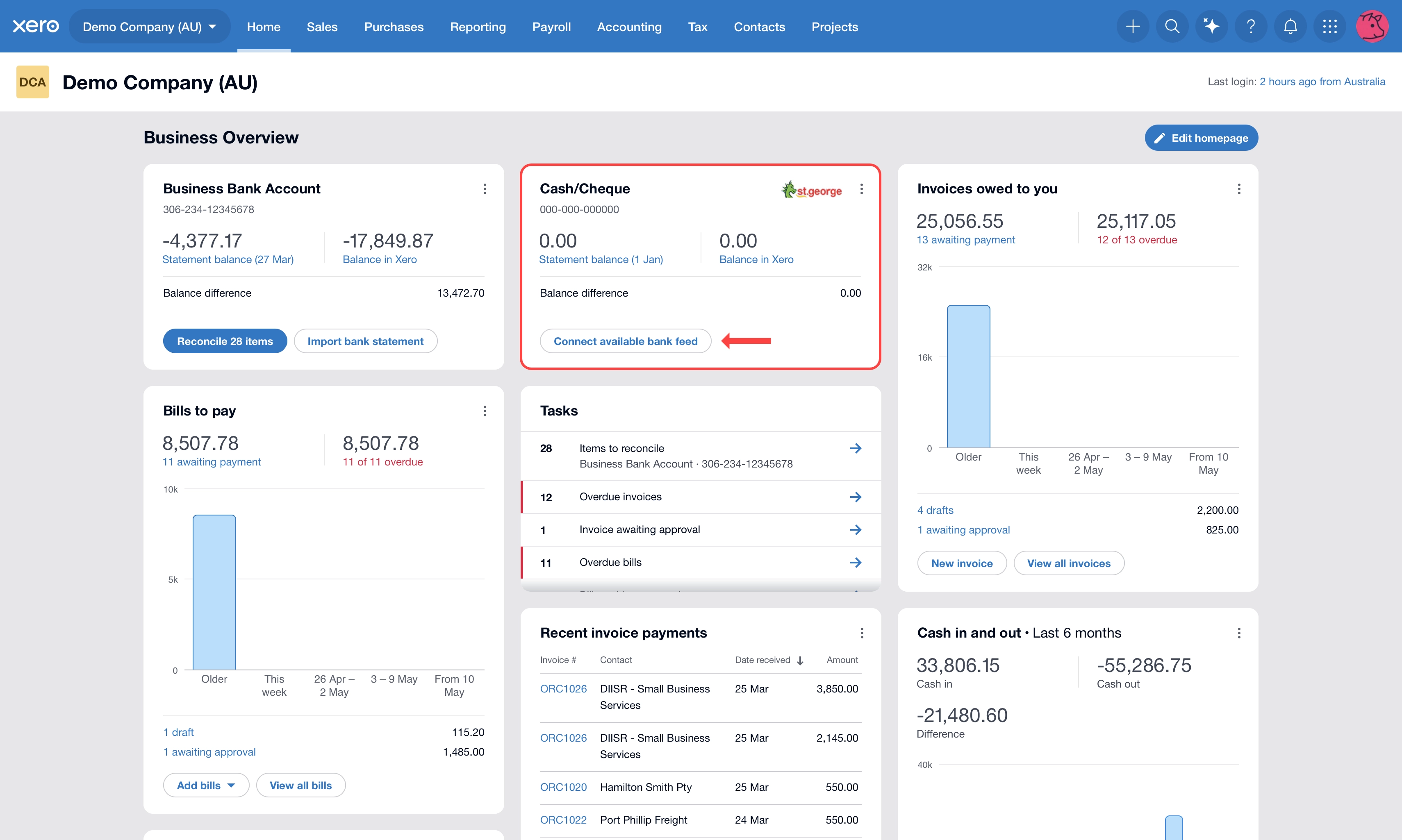Open Cash/Cheque widget options menu
1402x840 pixels.
click(x=862, y=189)
